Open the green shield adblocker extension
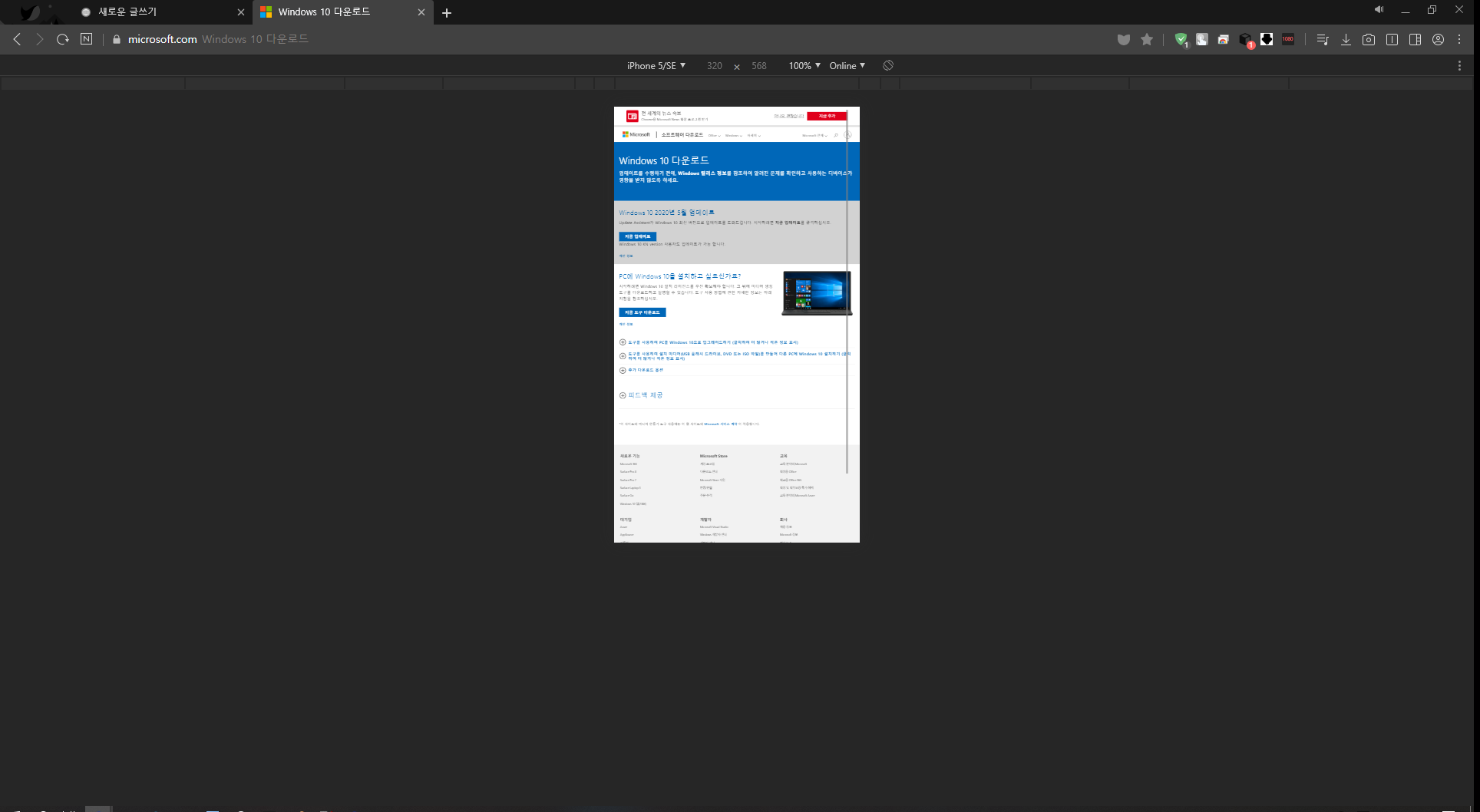Screen dimensions: 1480x812 1181,40
